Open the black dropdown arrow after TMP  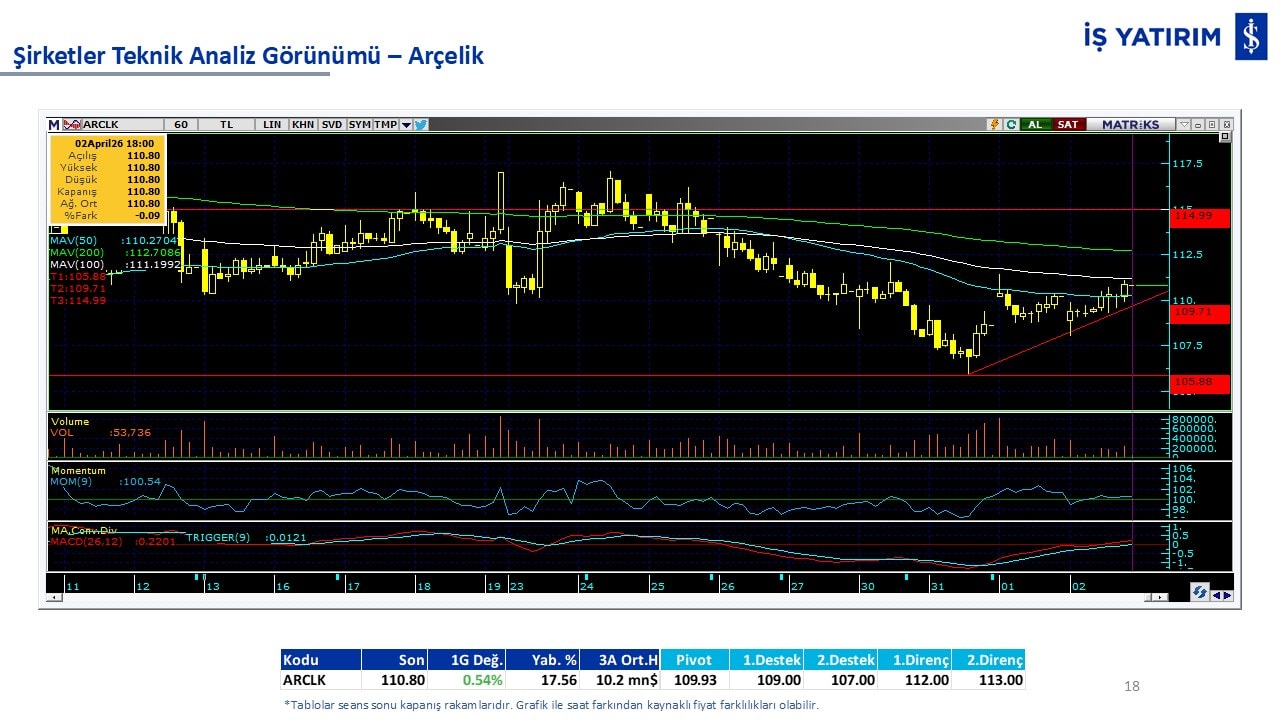tap(406, 125)
